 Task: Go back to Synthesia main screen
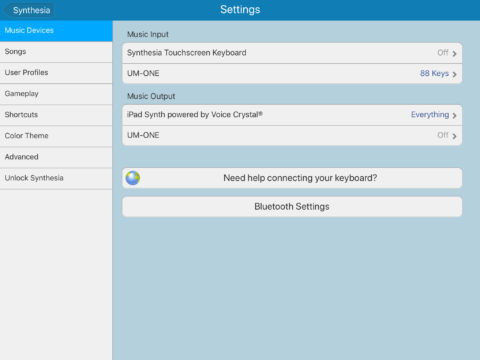[29, 10]
